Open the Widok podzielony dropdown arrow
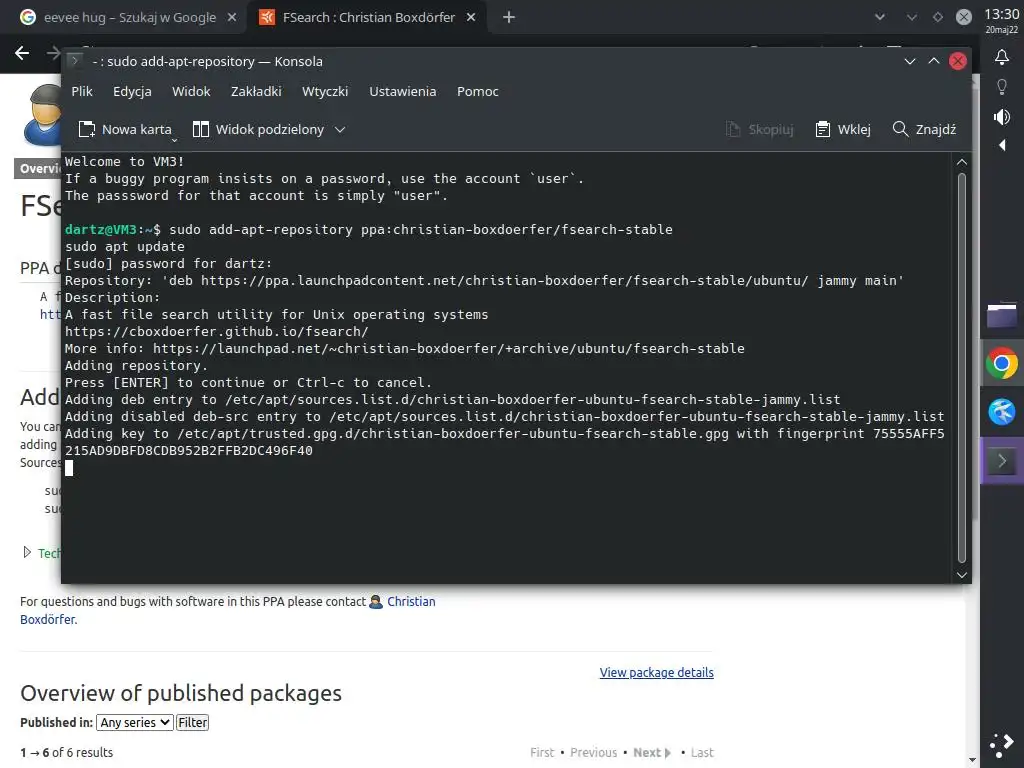1024x768 pixels. 340,129
